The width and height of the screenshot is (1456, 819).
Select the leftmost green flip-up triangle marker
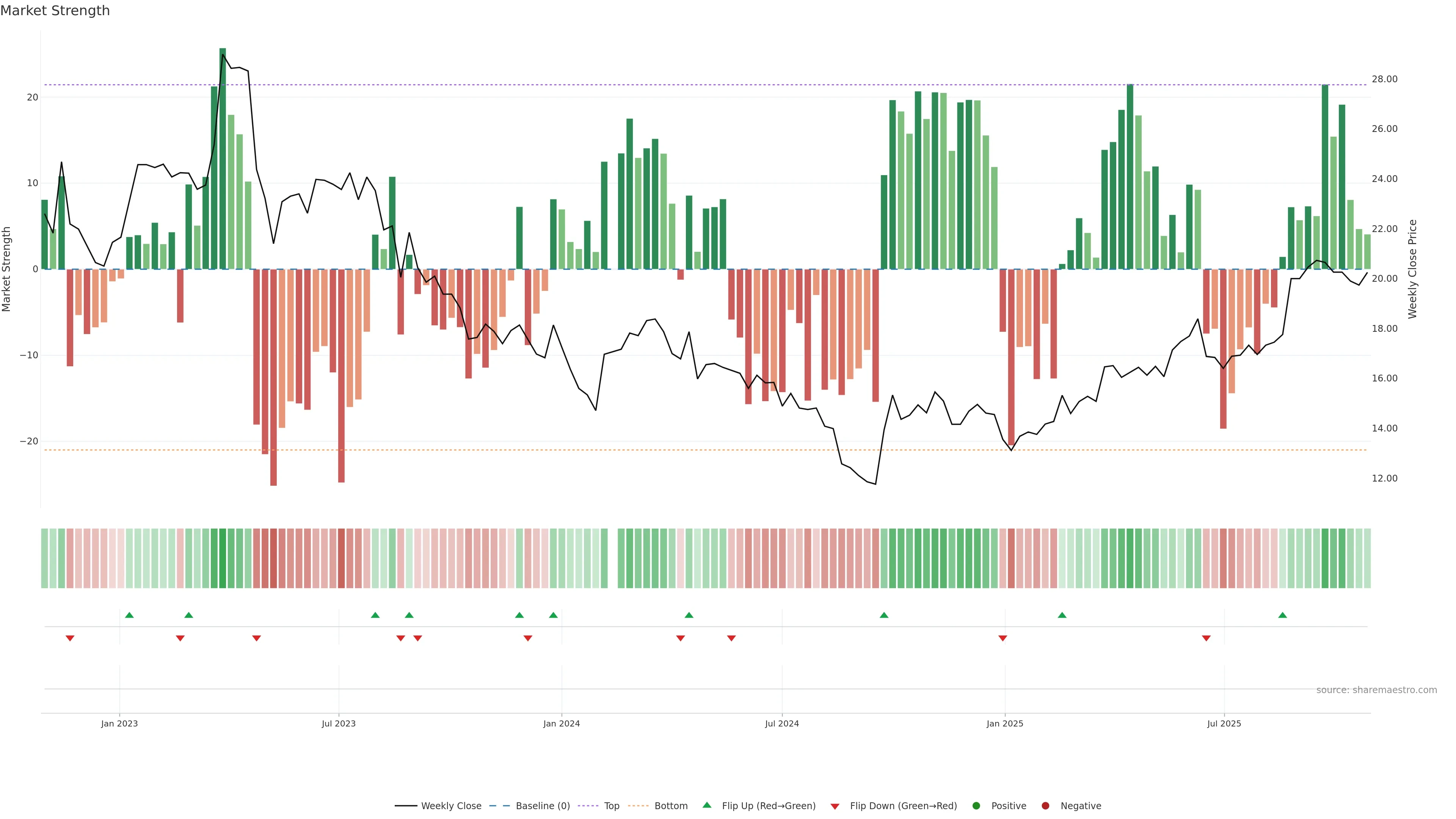click(129, 615)
